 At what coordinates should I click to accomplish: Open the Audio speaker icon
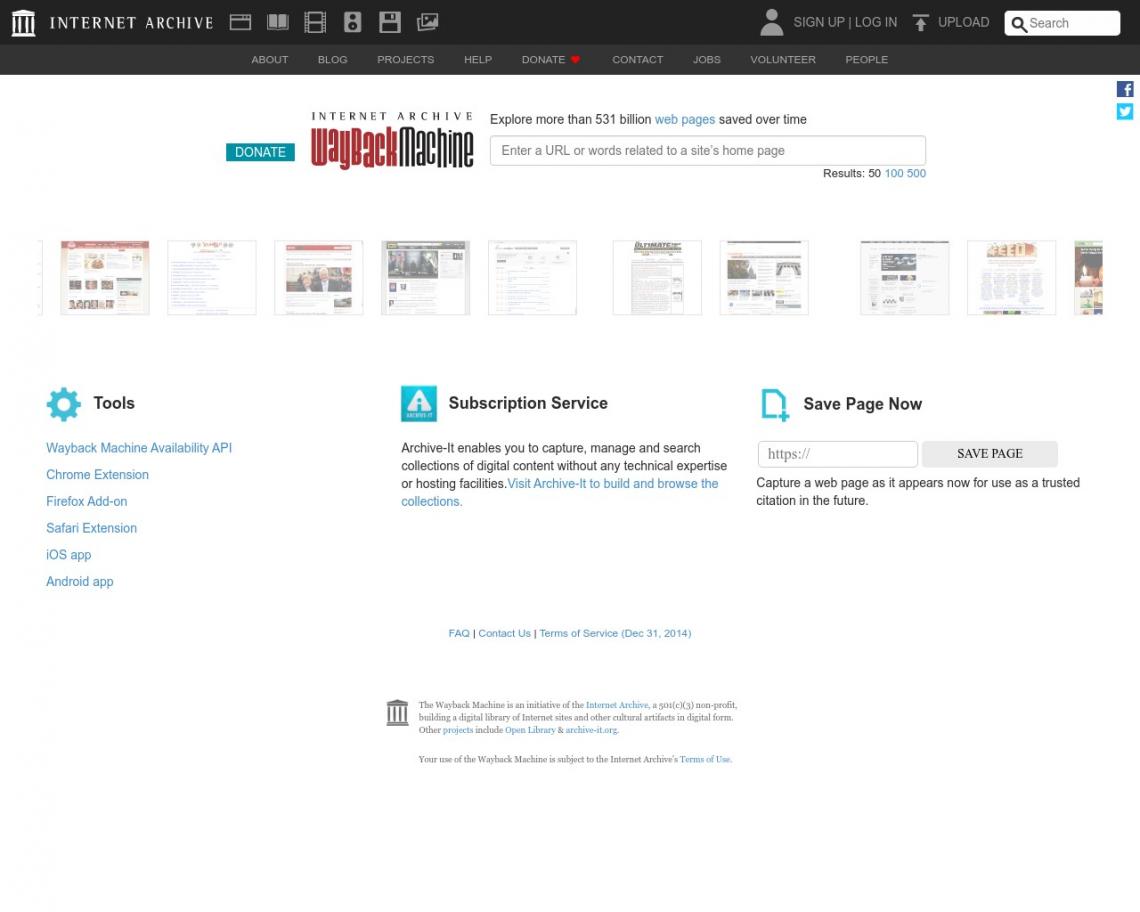[353, 23]
